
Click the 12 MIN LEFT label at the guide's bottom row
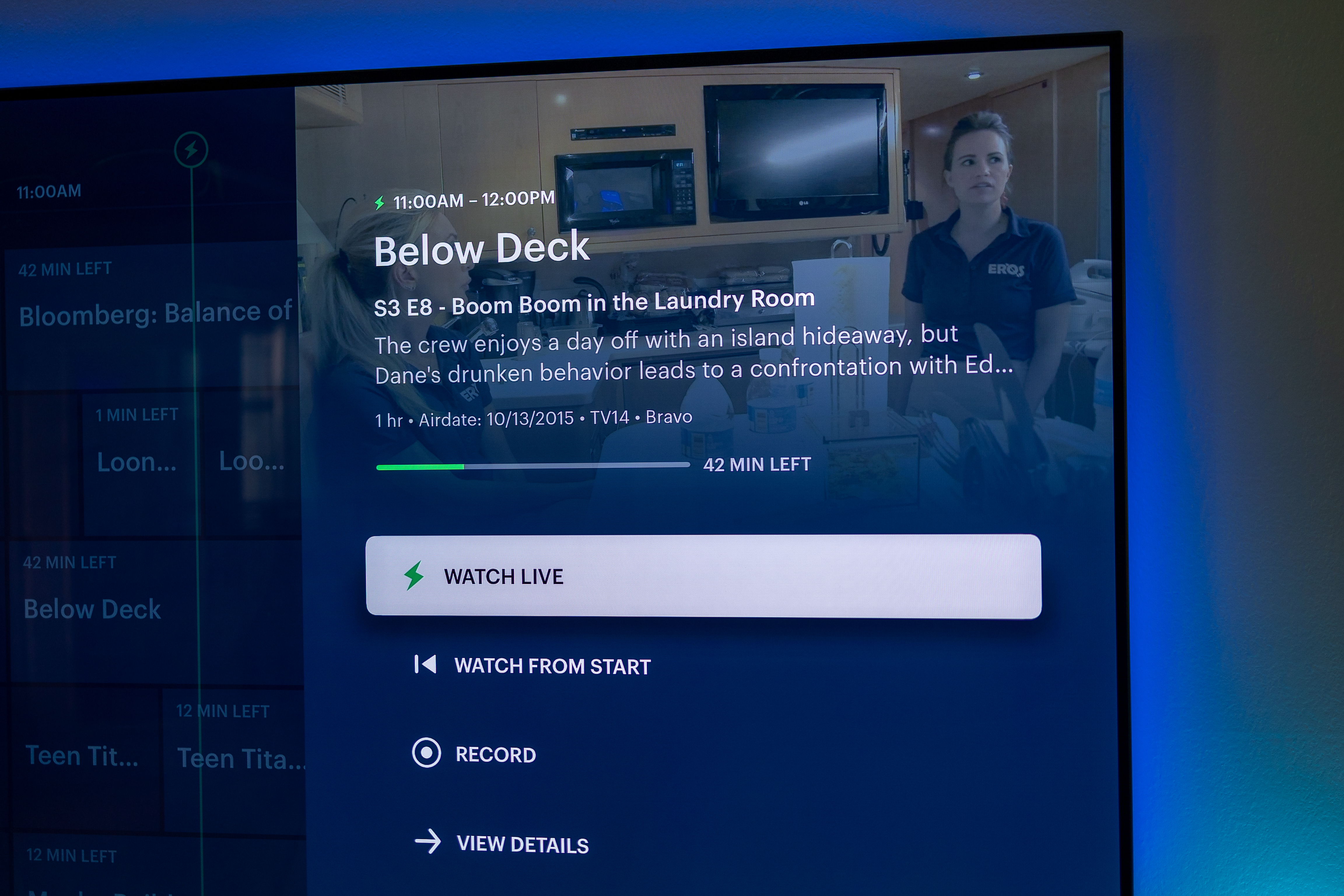coord(71,855)
